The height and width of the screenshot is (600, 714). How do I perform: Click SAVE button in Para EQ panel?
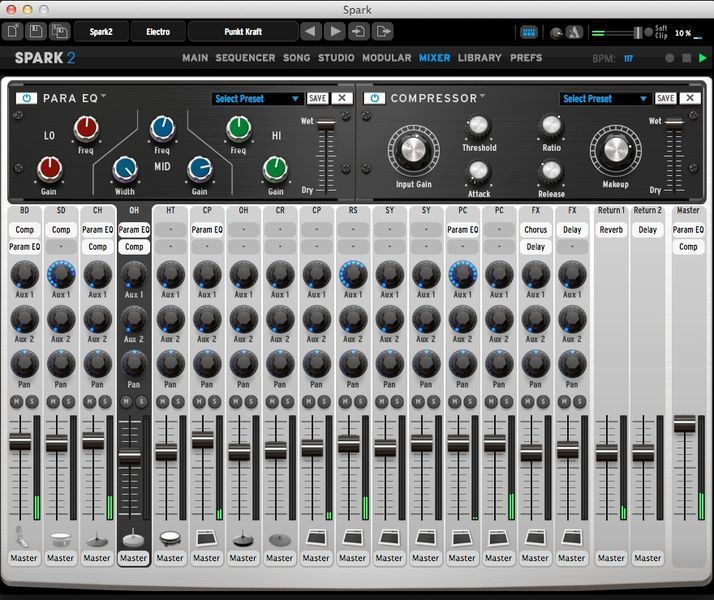tap(317, 98)
